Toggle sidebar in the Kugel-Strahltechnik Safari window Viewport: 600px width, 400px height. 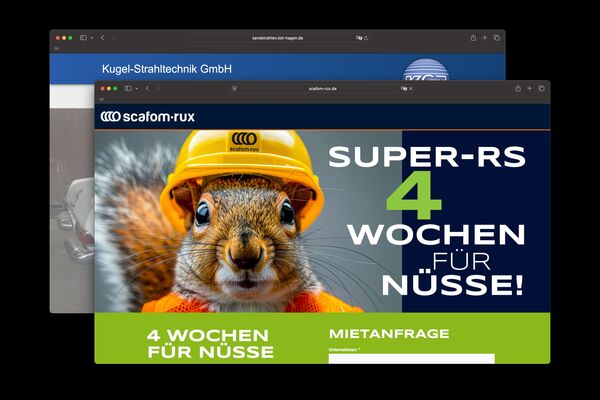point(83,38)
